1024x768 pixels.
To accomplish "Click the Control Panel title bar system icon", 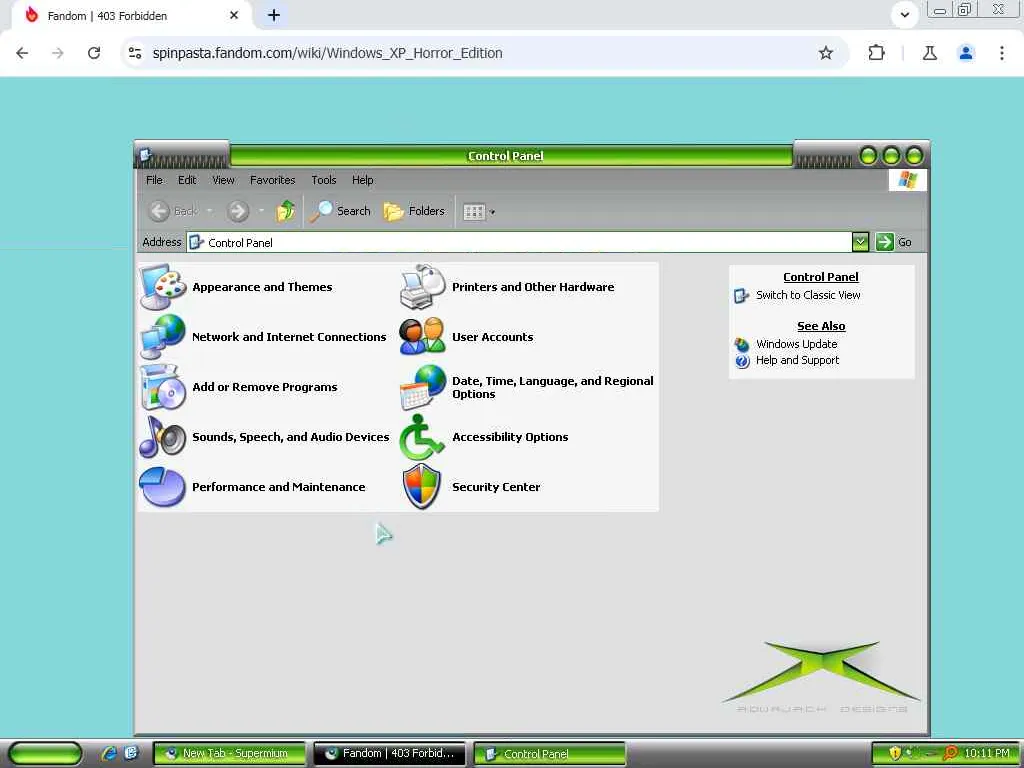I will click(x=146, y=155).
